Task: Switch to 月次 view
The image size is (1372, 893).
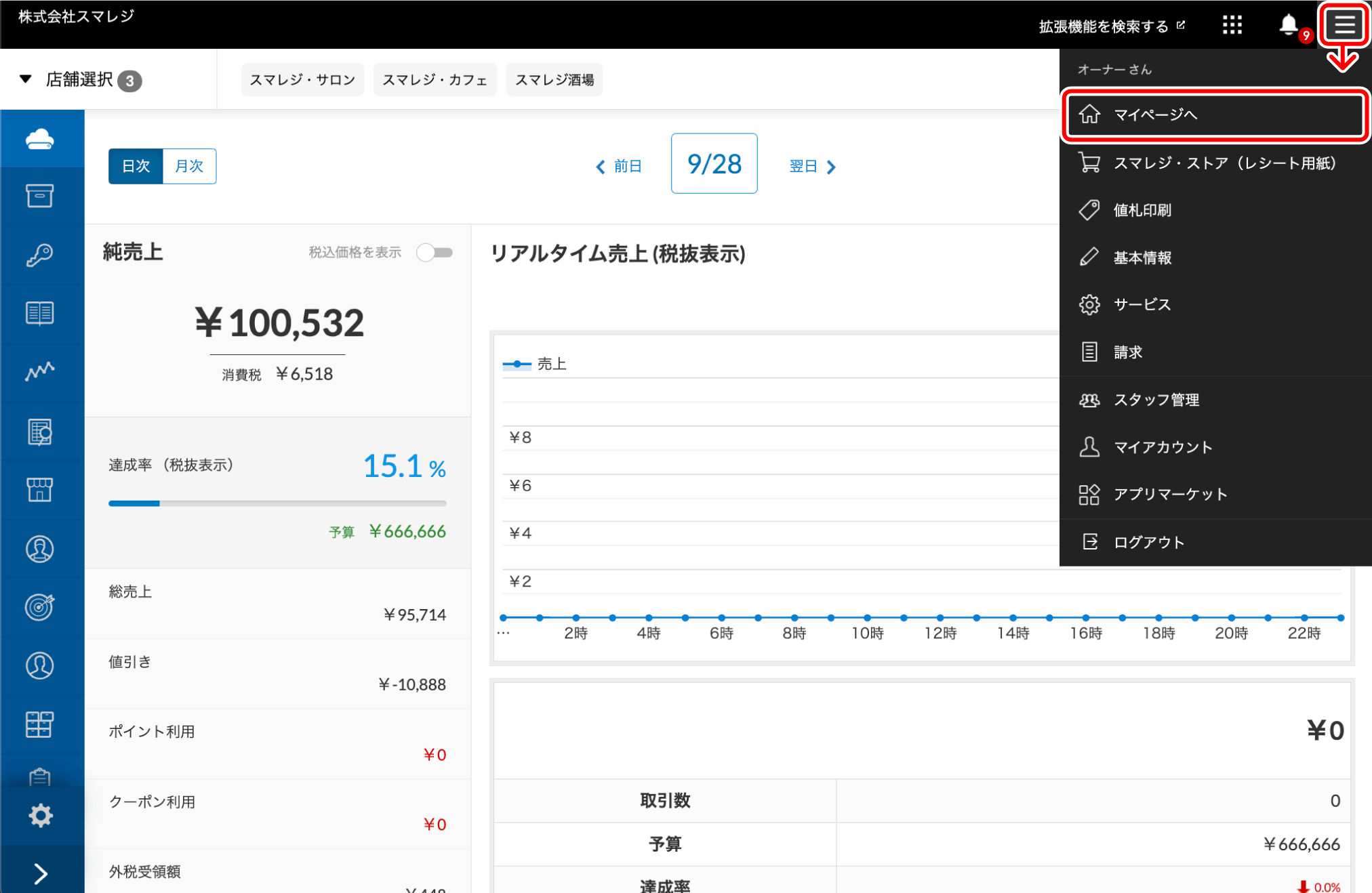Action: coord(189,166)
